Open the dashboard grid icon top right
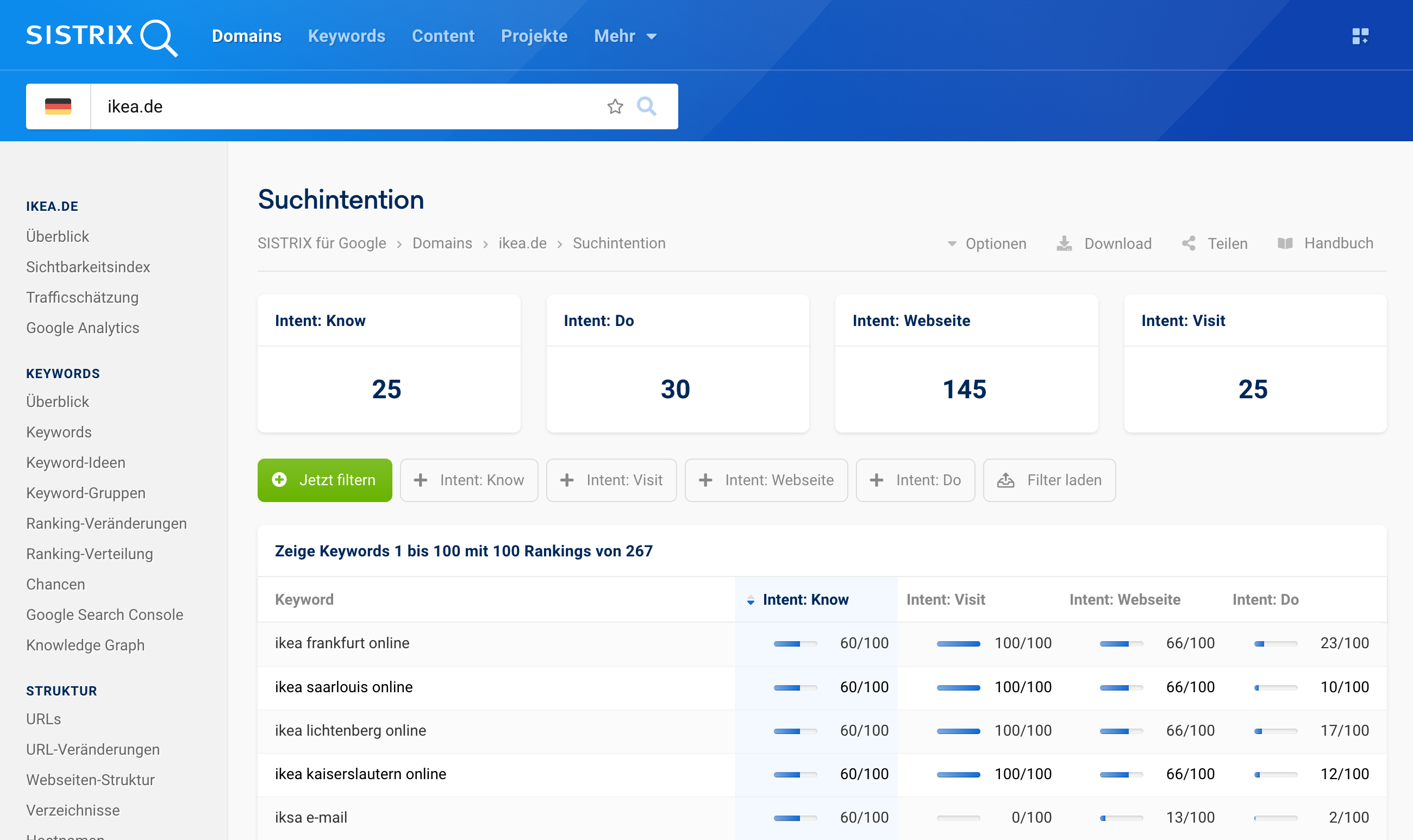 pos(1360,36)
